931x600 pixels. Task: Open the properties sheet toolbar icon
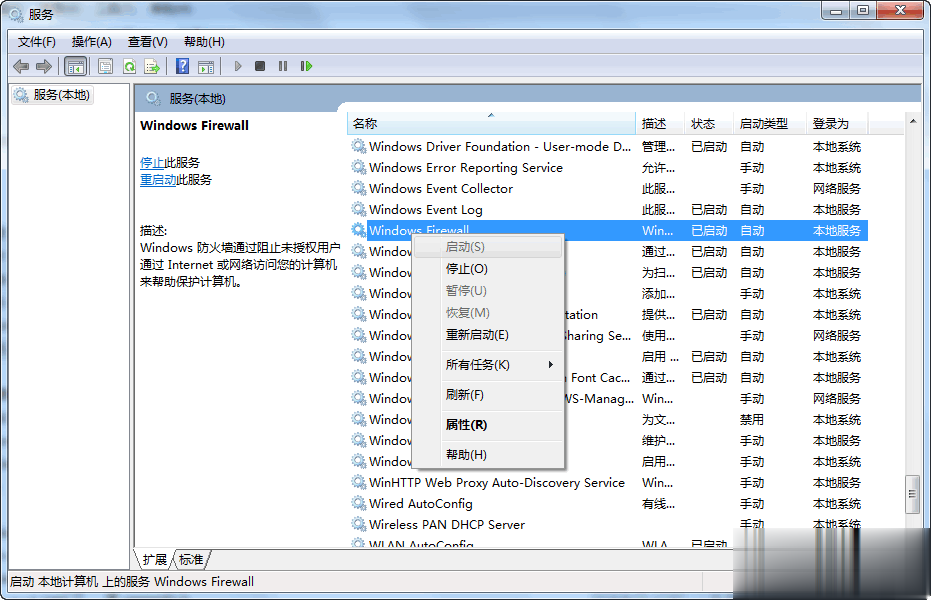coord(105,66)
